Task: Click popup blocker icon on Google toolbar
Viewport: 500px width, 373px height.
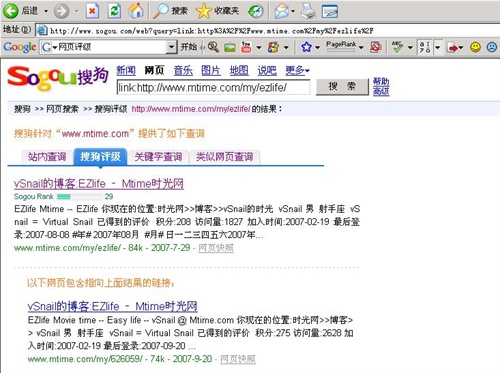Action: (376, 47)
